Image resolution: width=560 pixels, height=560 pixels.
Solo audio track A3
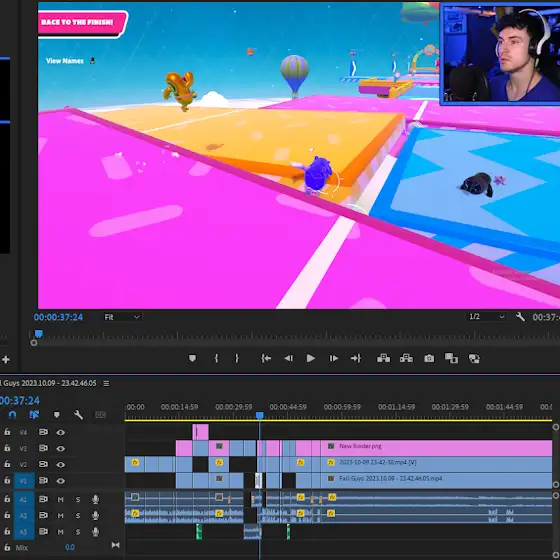78,532
